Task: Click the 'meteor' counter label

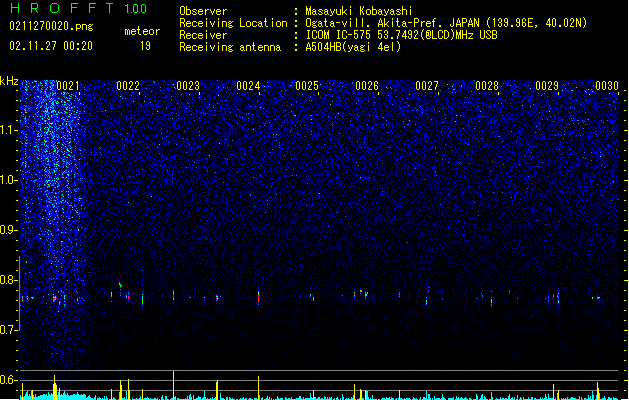Action: 142,31
